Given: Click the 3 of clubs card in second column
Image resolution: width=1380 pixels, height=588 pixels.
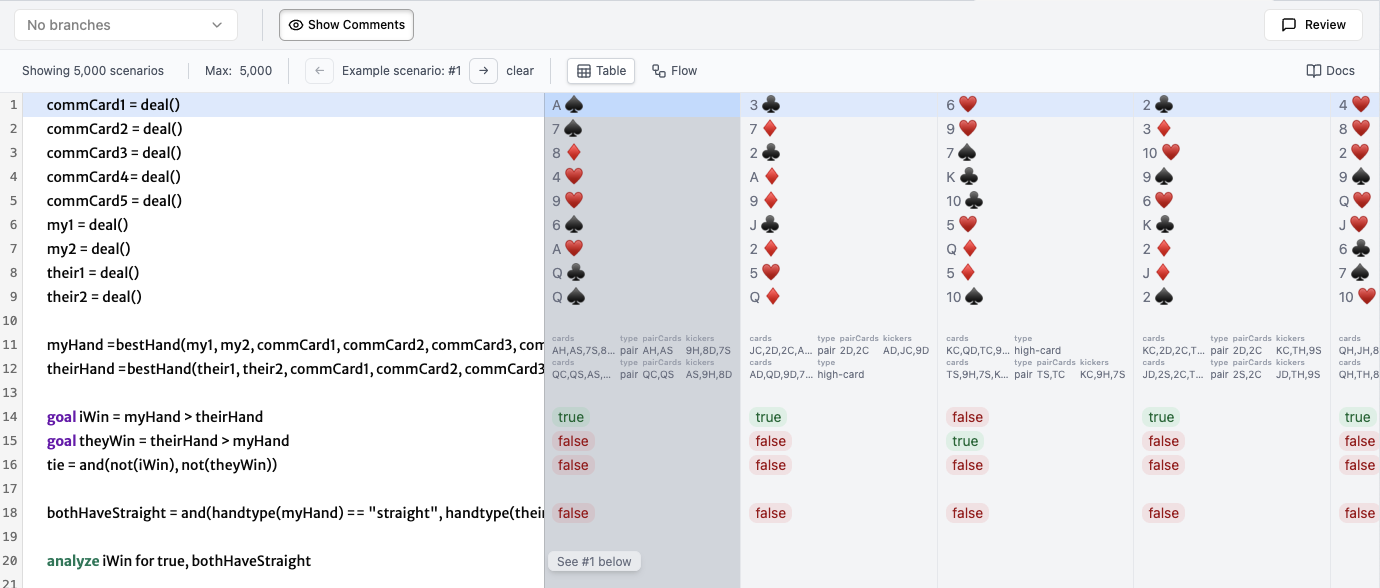Looking at the screenshot, I should tap(765, 105).
